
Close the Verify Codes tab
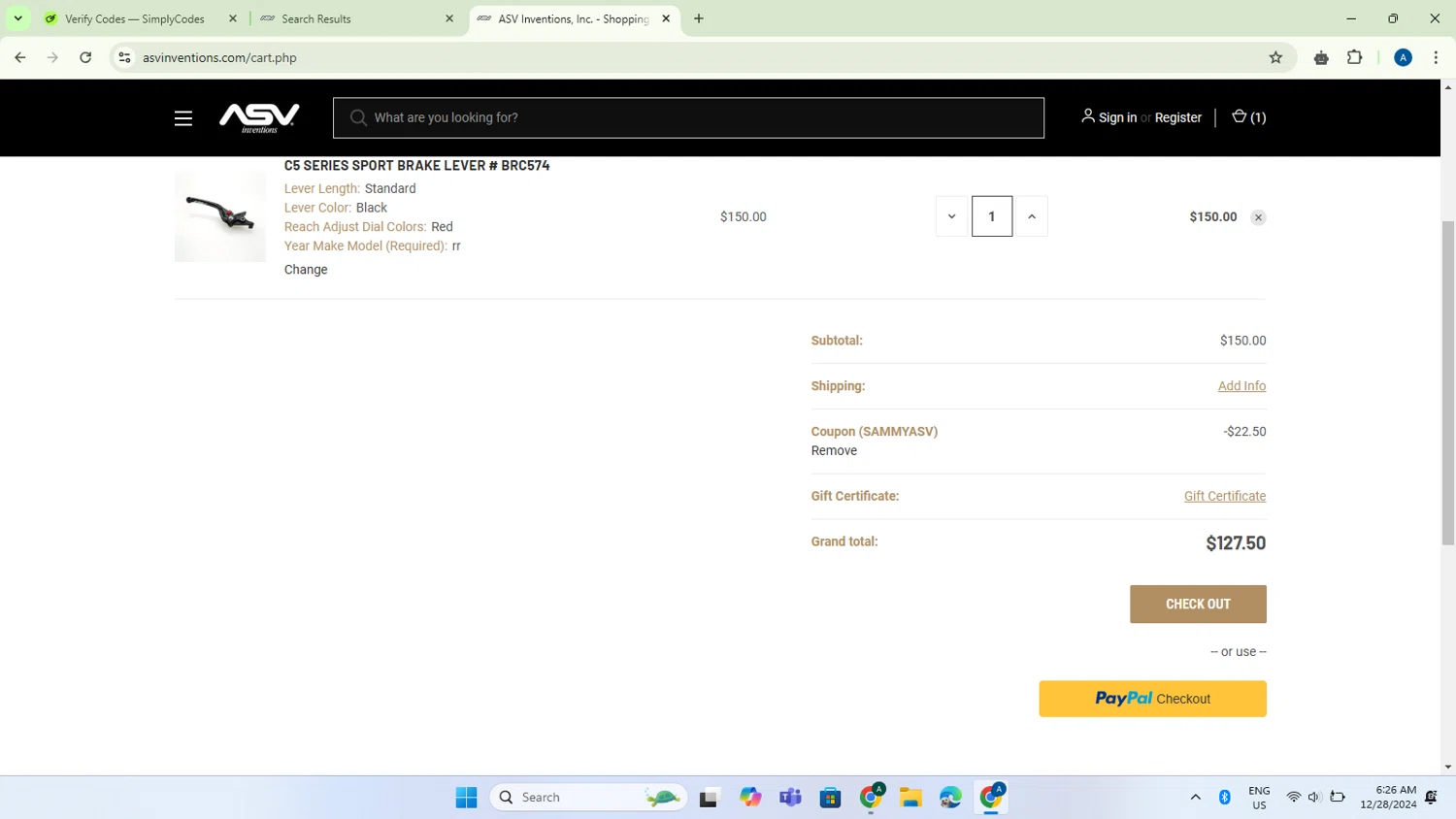[x=233, y=18]
